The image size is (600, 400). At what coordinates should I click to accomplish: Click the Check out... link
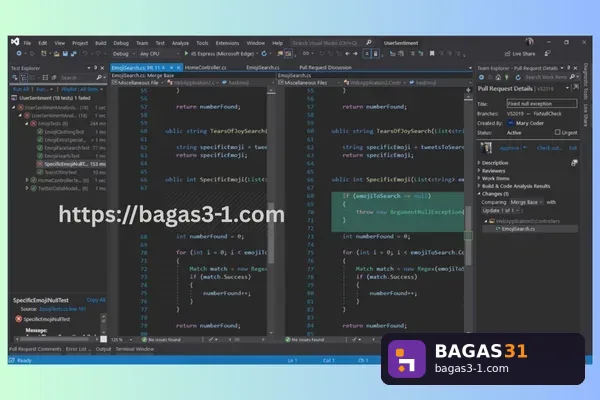pyautogui.click(x=549, y=148)
